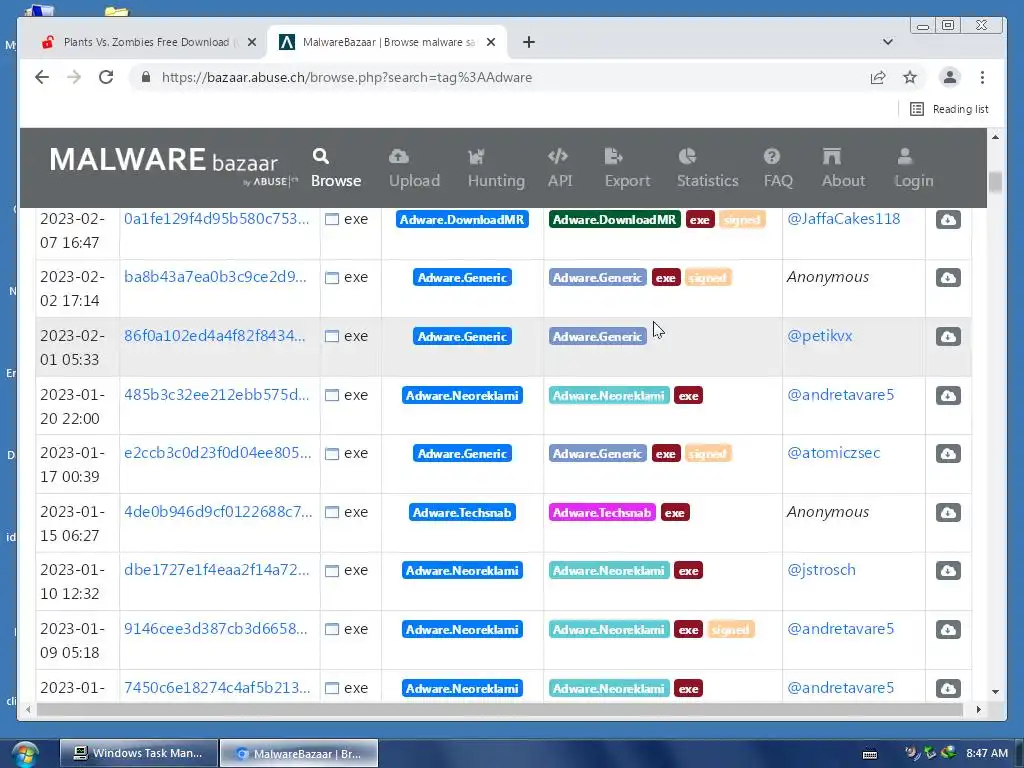
Task: Open Chrome three-dot menu
Action: click(982, 77)
